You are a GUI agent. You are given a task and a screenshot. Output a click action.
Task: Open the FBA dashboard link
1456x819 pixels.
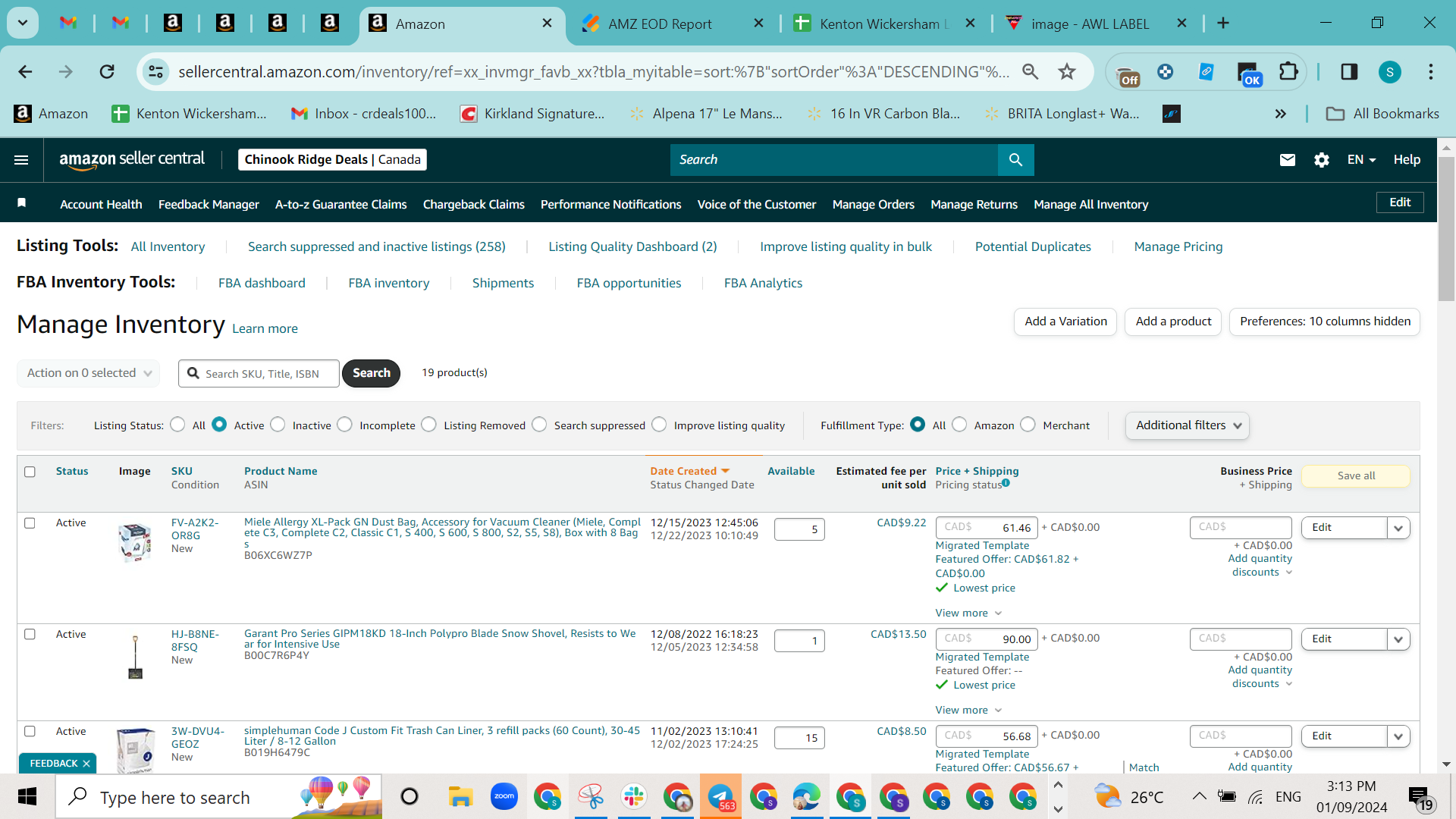tap(262, 283)
